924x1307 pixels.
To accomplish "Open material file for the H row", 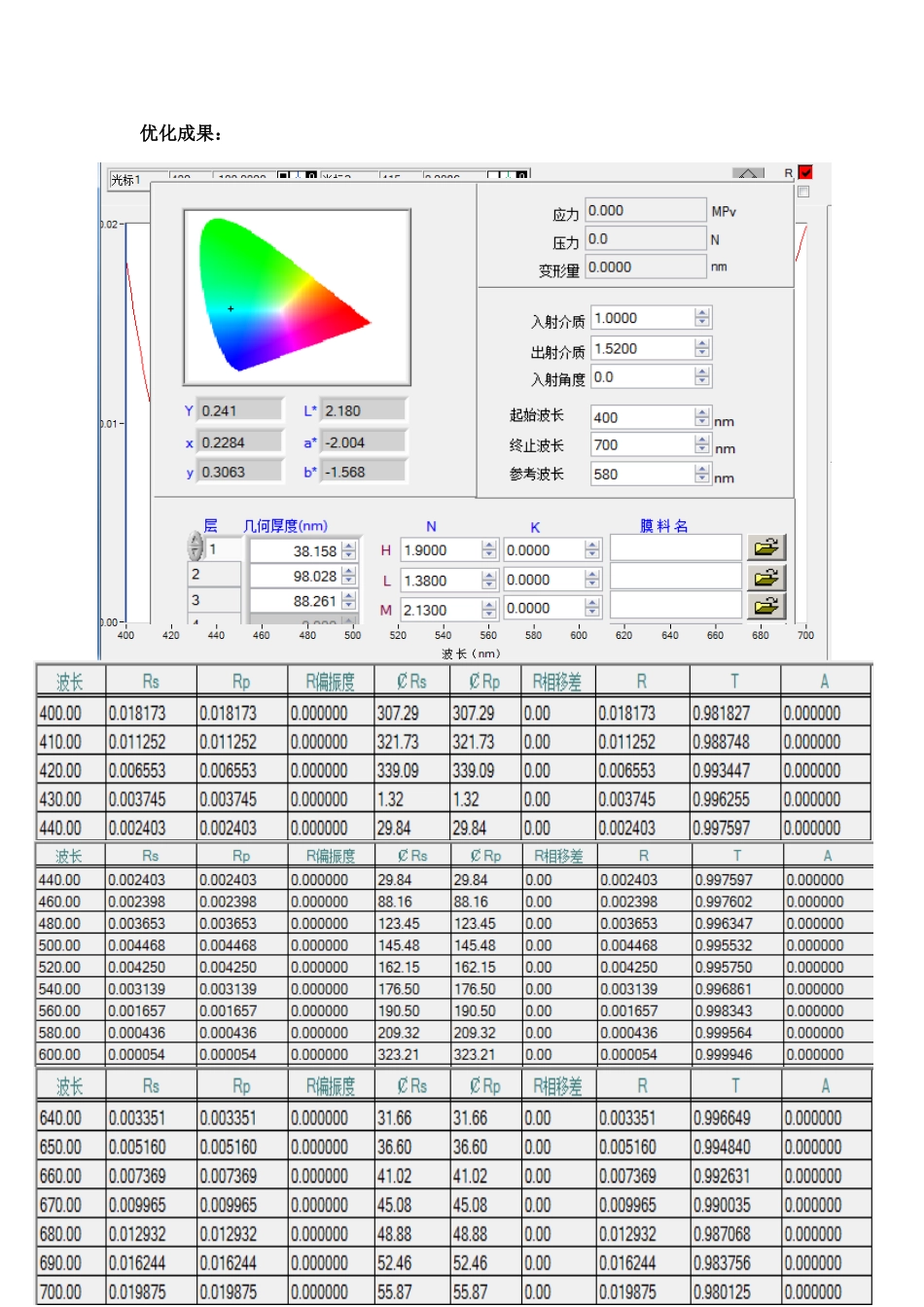I will tap(765, 548).
